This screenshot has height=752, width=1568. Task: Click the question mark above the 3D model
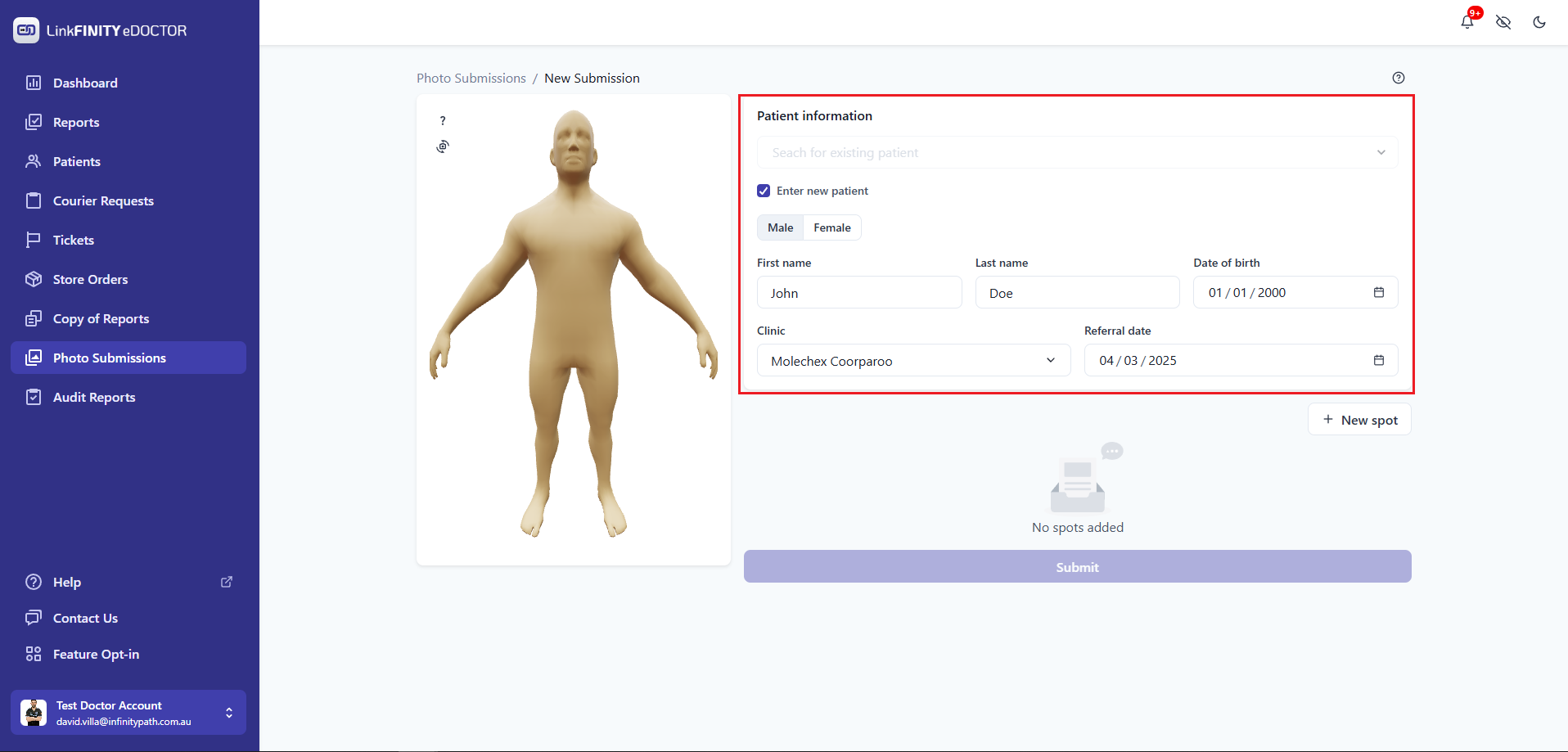click(443, 121)
